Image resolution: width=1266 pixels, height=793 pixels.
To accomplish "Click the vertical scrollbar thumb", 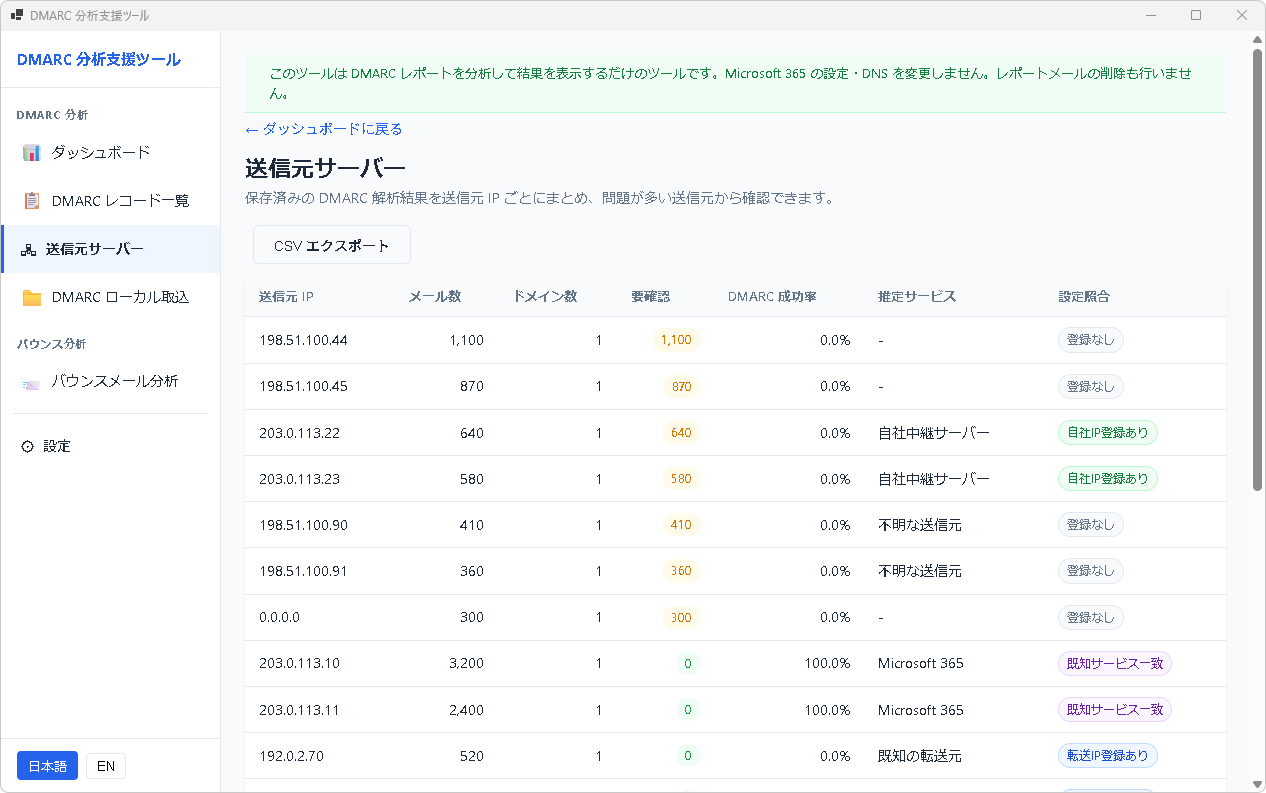I will 1258,270.
